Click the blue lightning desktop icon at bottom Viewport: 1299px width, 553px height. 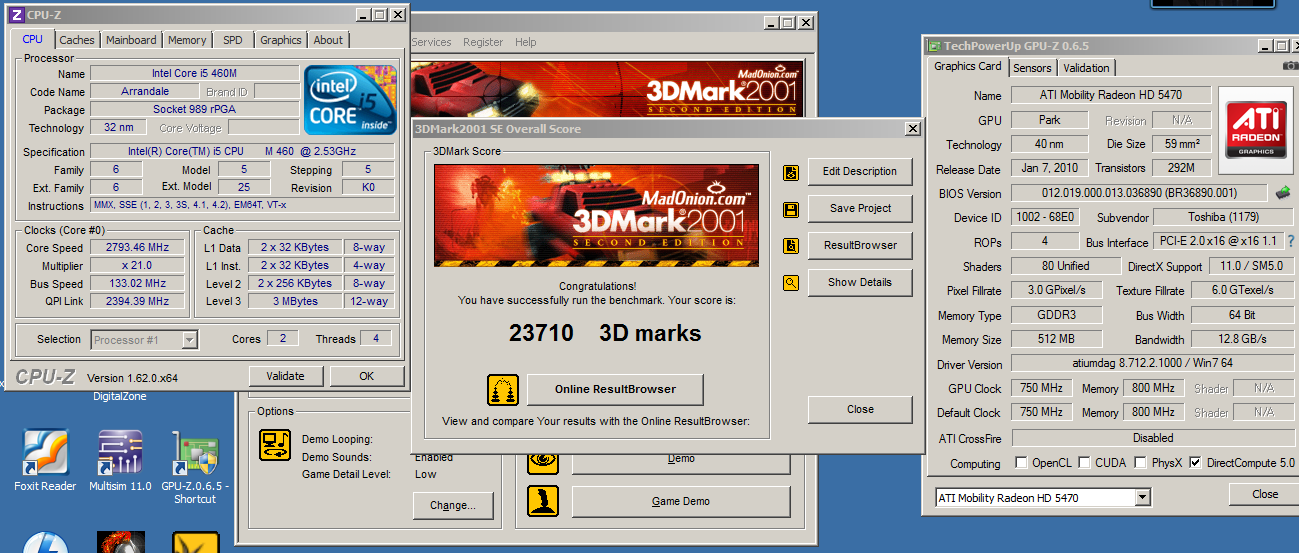[45, 541]
